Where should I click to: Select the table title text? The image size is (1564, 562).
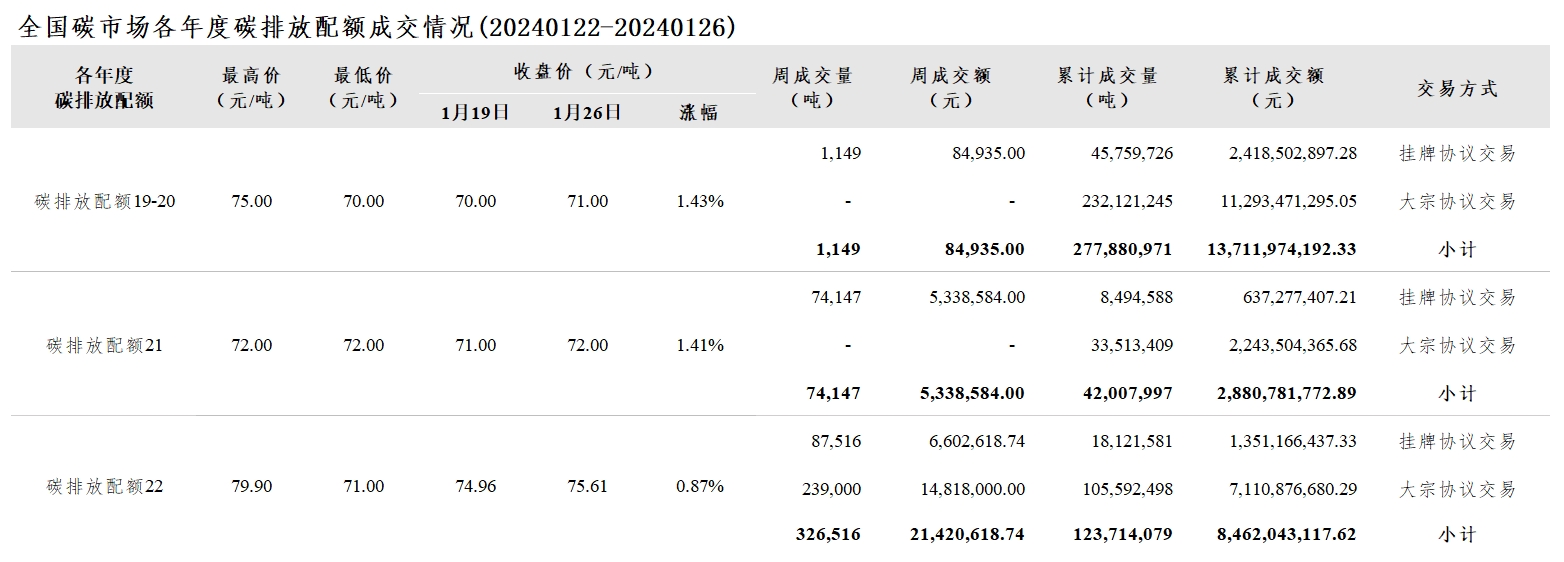(378, 26)
